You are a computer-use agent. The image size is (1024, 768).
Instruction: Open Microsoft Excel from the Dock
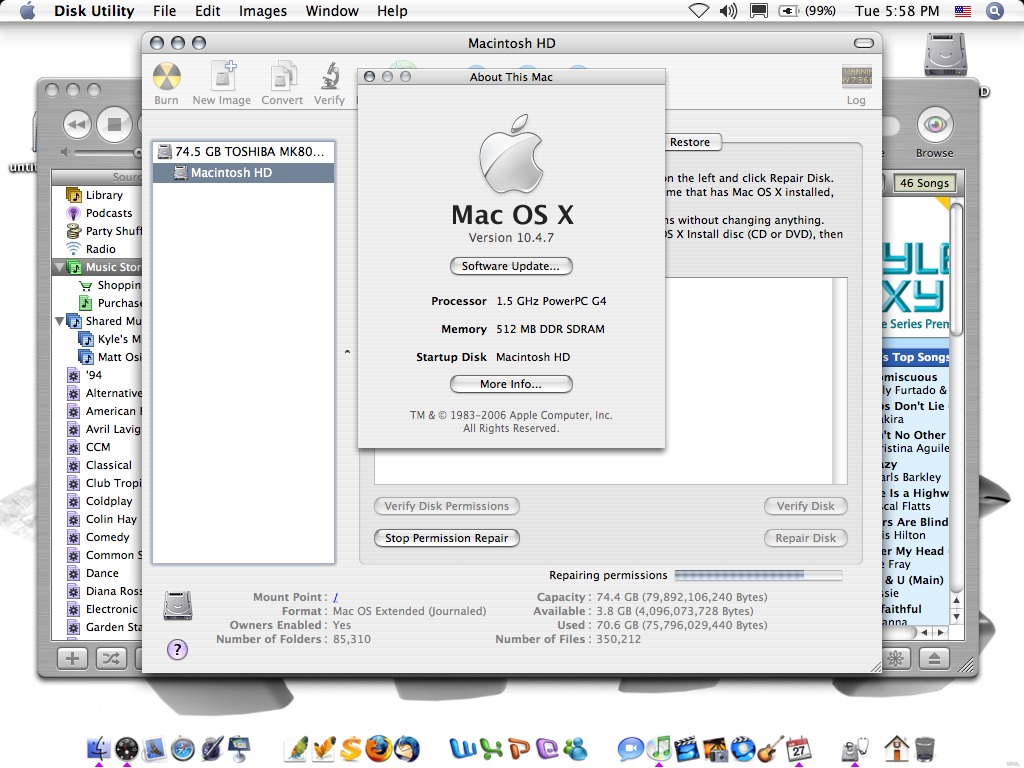pyautogui.click(x=492, y=748)
